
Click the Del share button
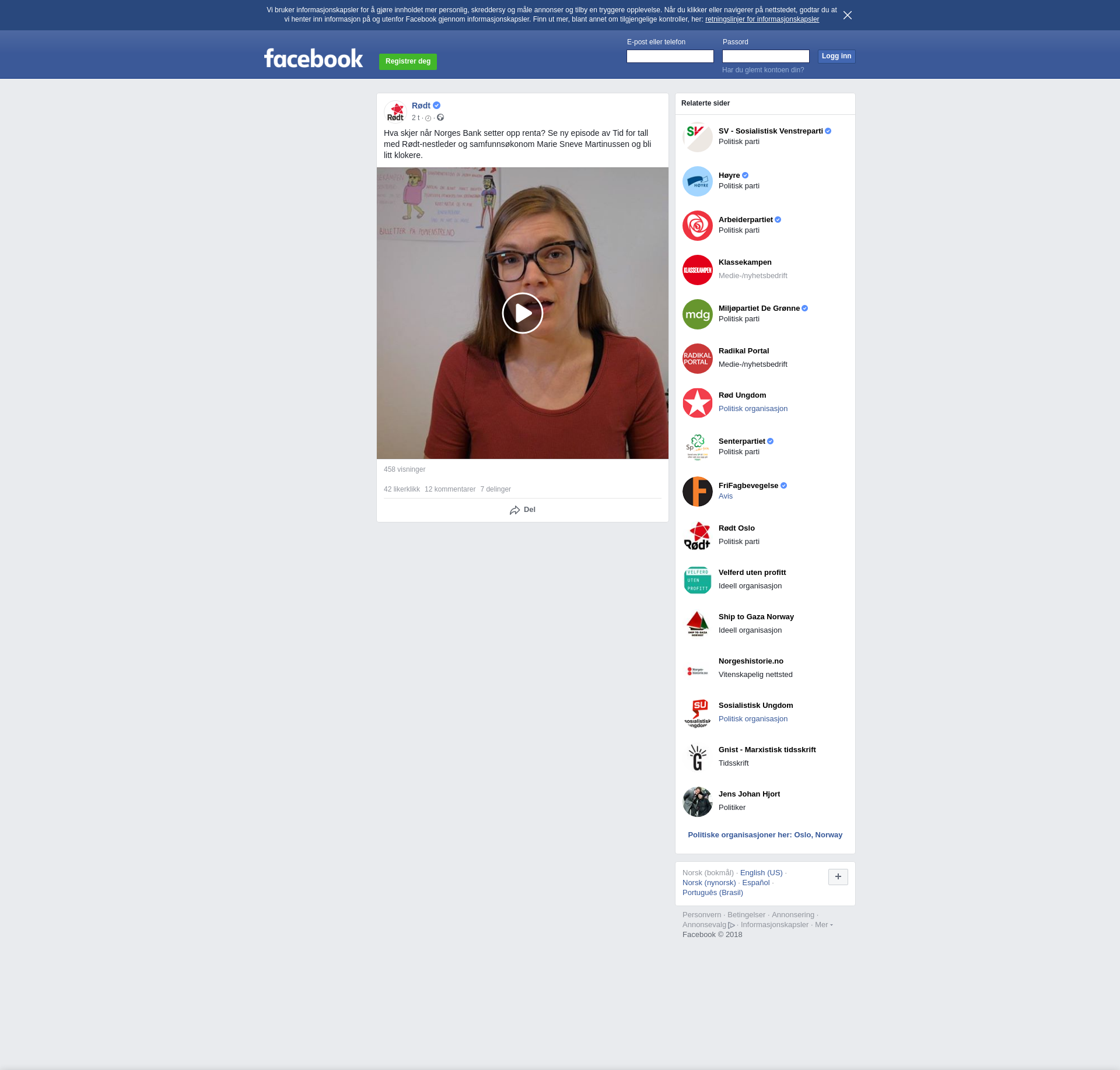pos(523,510)
